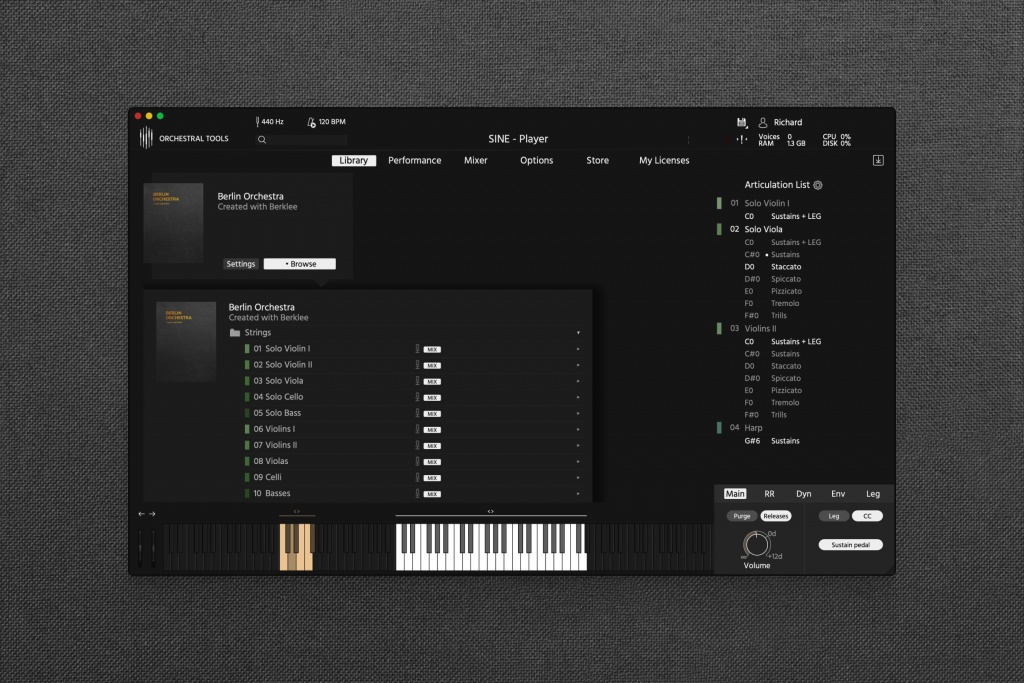Expand arrow on 08 Violas row
This screenshot has height=683, width=1024.
[x=578, y=461]
